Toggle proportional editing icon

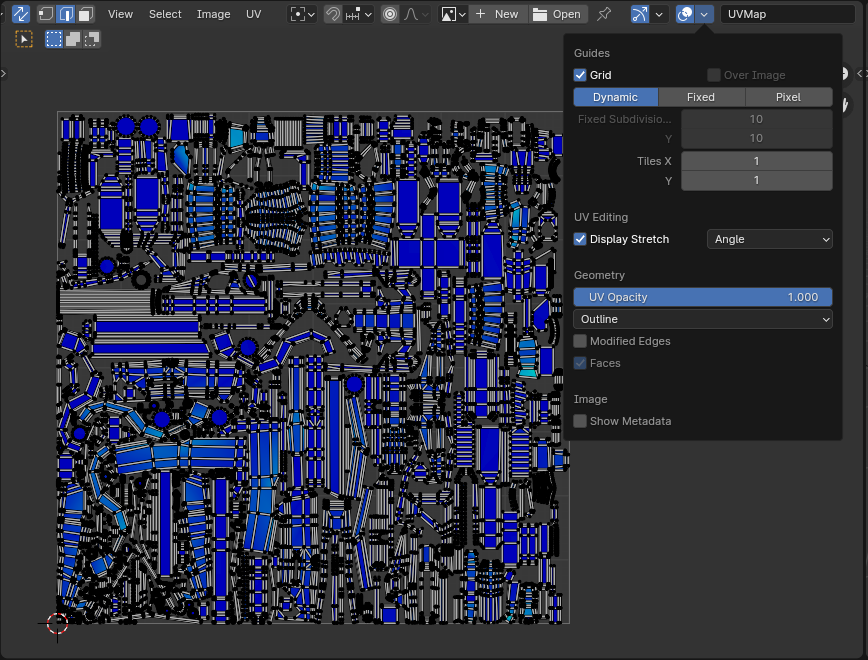[x=390, y=14]
